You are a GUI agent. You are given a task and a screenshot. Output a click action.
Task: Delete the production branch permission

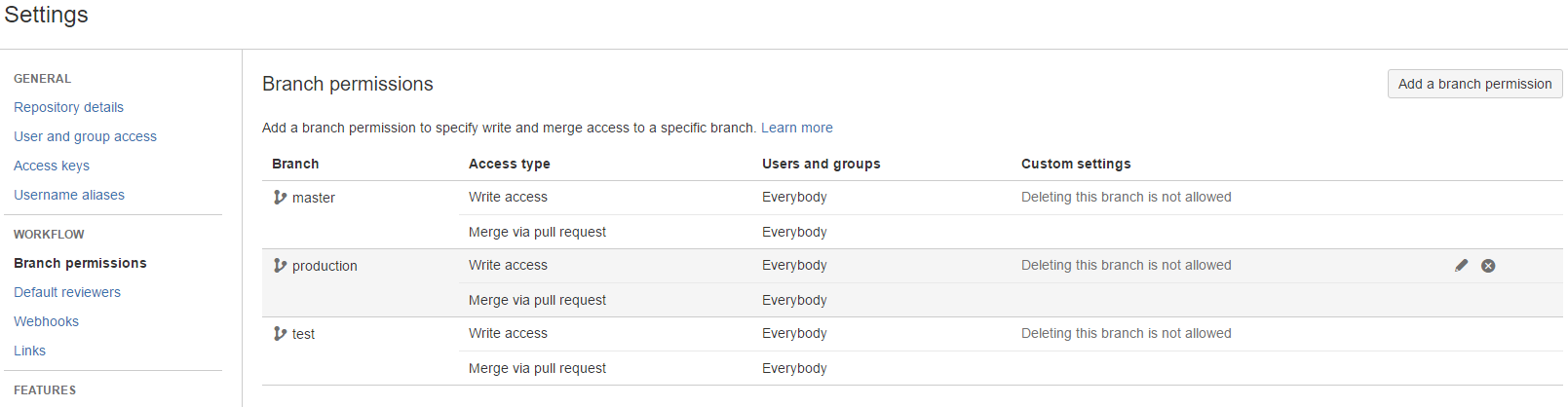tap(1488, 266)
